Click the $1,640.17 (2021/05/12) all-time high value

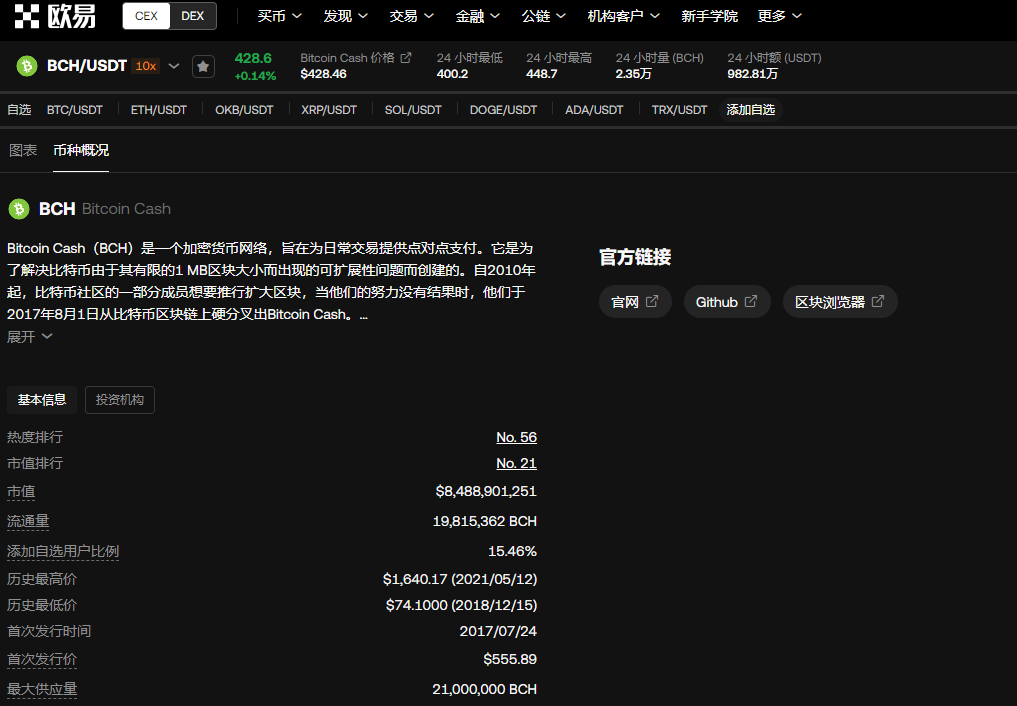460,579
